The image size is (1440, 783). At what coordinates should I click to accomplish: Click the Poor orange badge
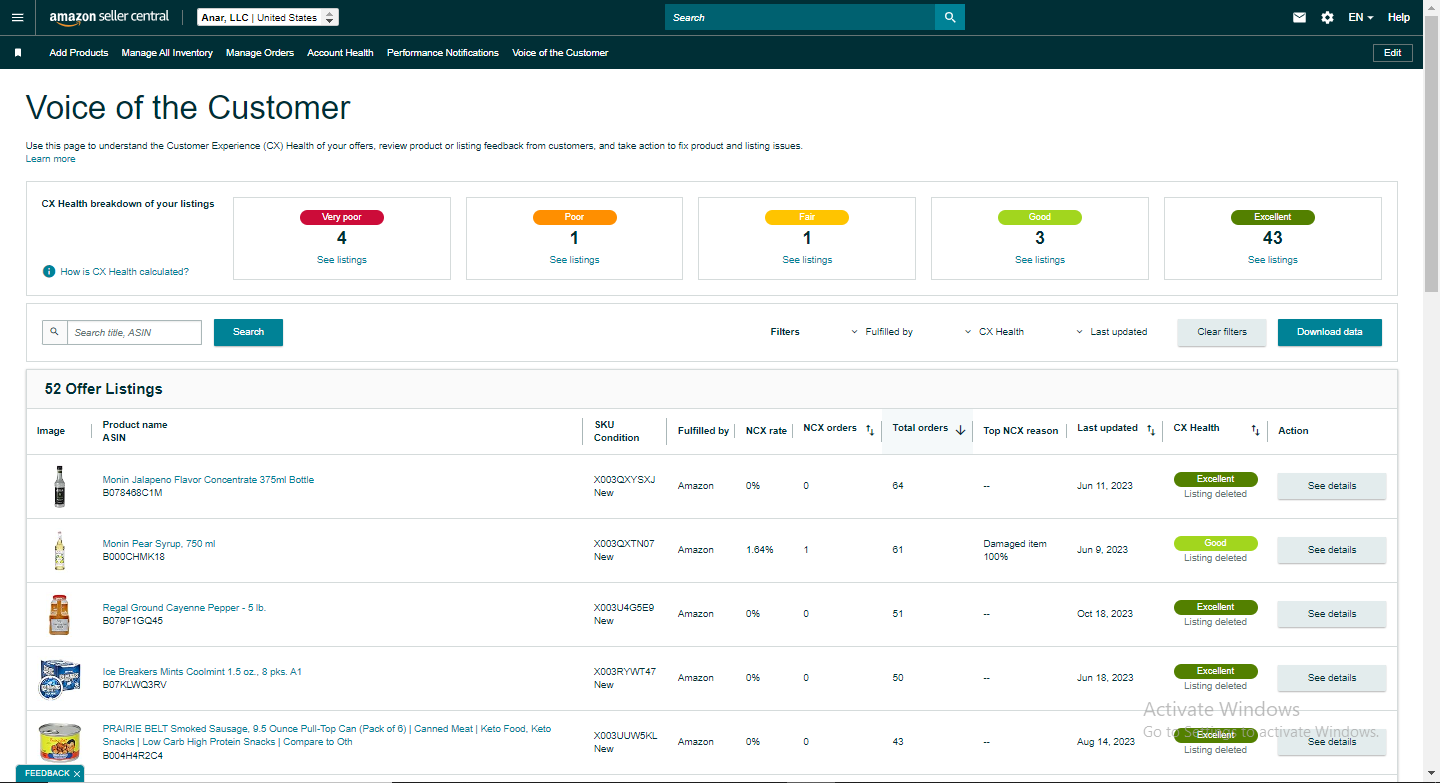coord(574,217)
